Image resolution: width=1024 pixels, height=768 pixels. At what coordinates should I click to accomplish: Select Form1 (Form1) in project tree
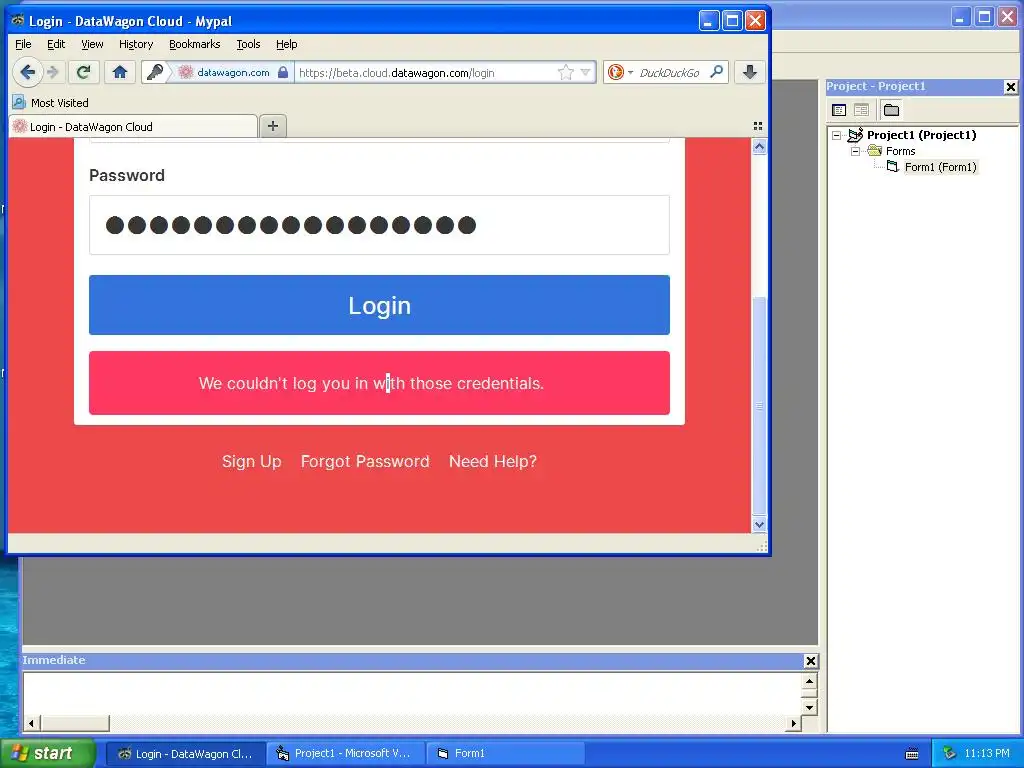[940, 167]
